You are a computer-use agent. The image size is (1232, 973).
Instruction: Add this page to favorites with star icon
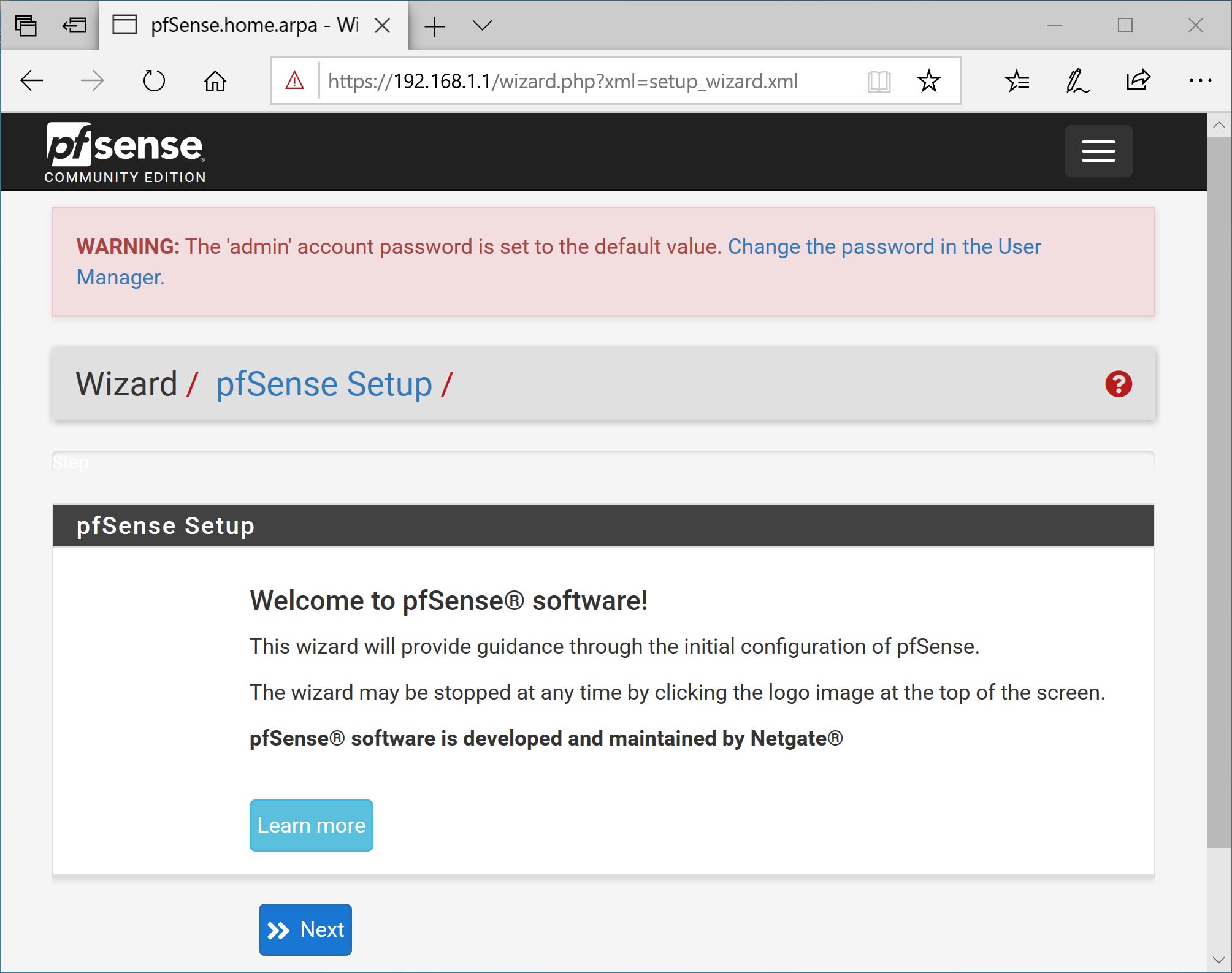[x=928, y=80]
